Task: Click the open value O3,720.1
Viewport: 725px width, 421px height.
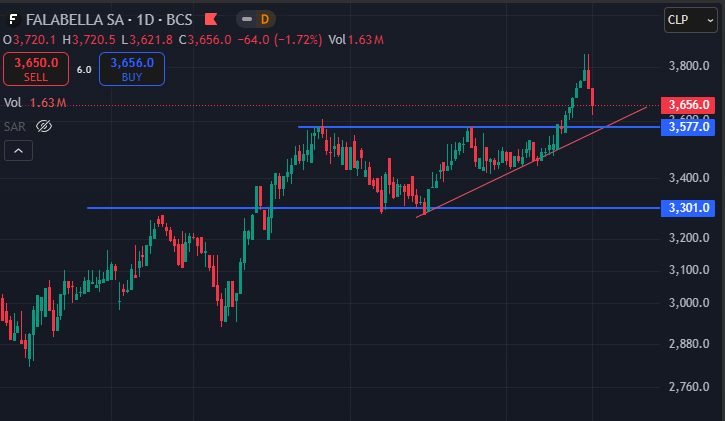Action: click(30, 40)
